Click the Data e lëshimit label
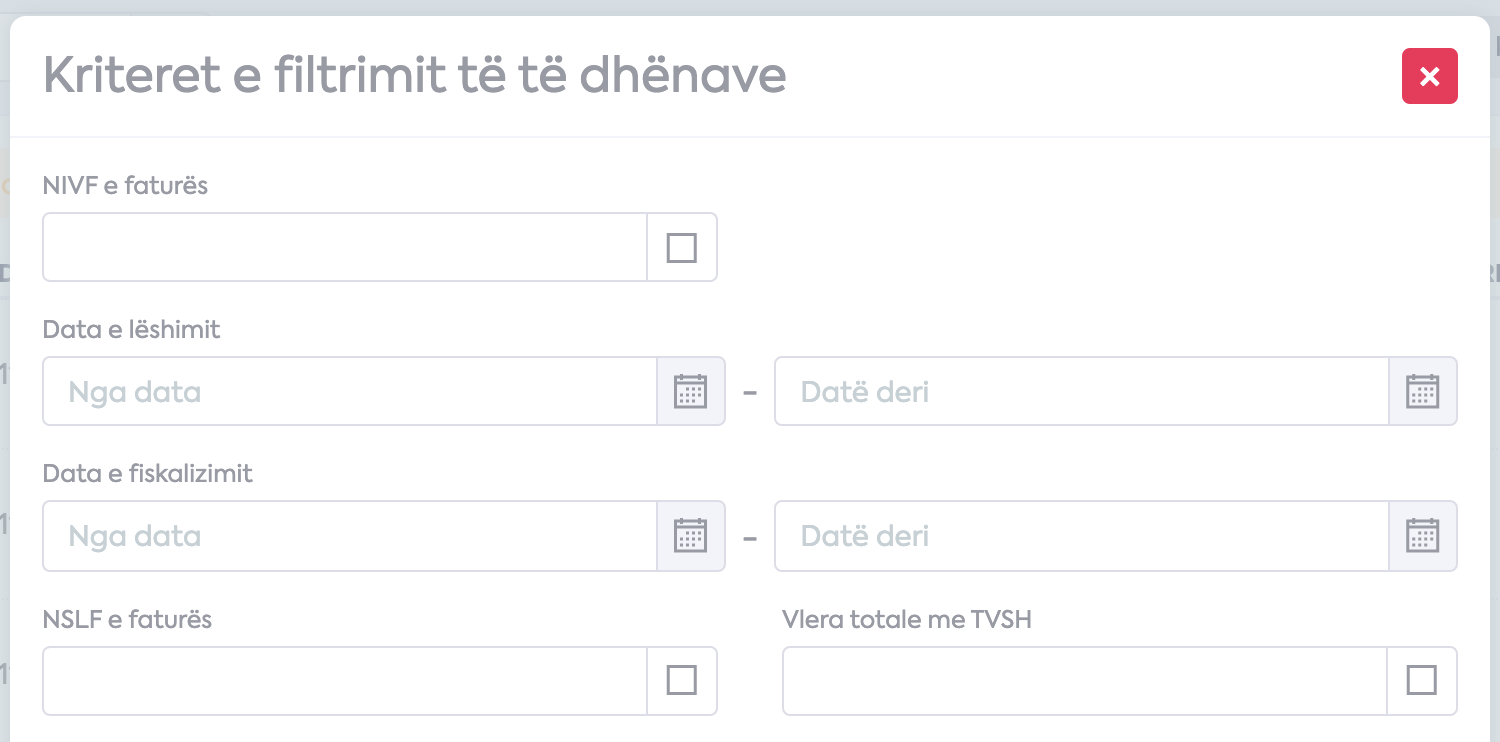 tap(132, 329)
